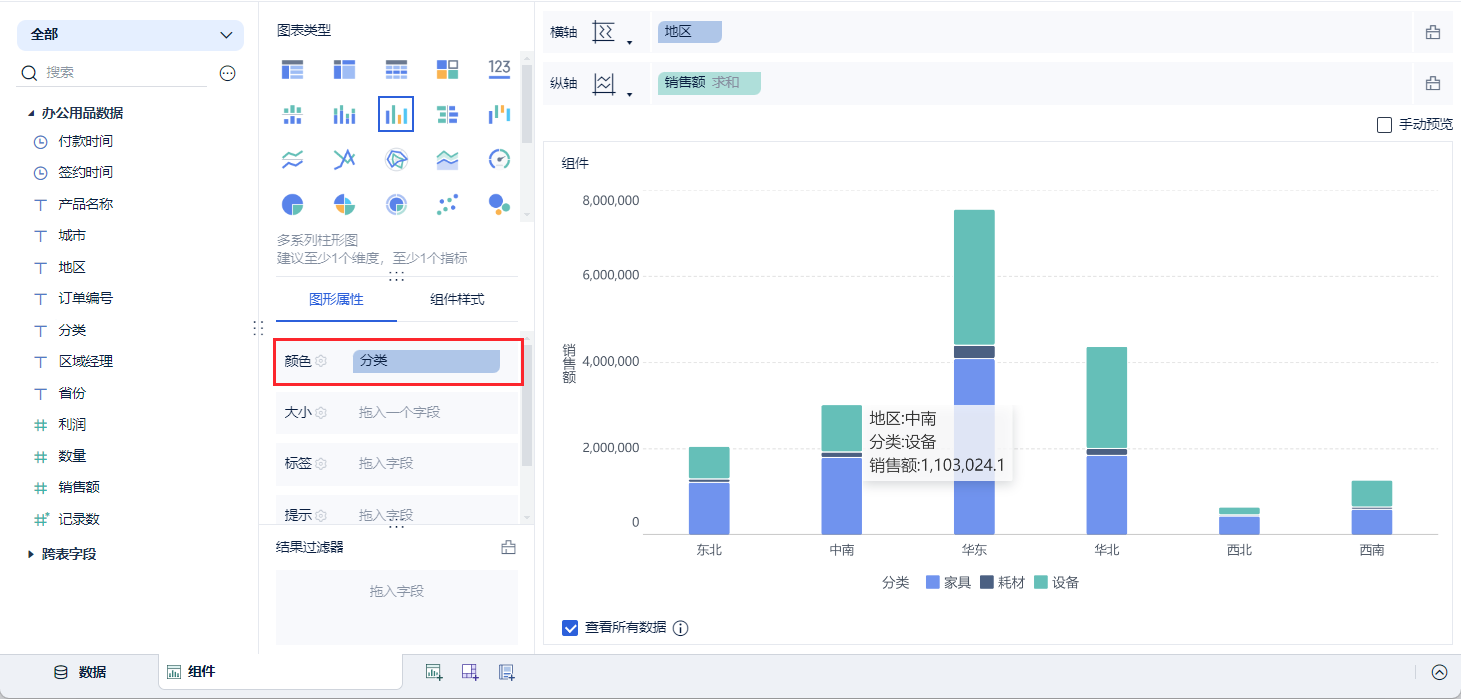Open the 全部 dropdown selector

[130, 35]
